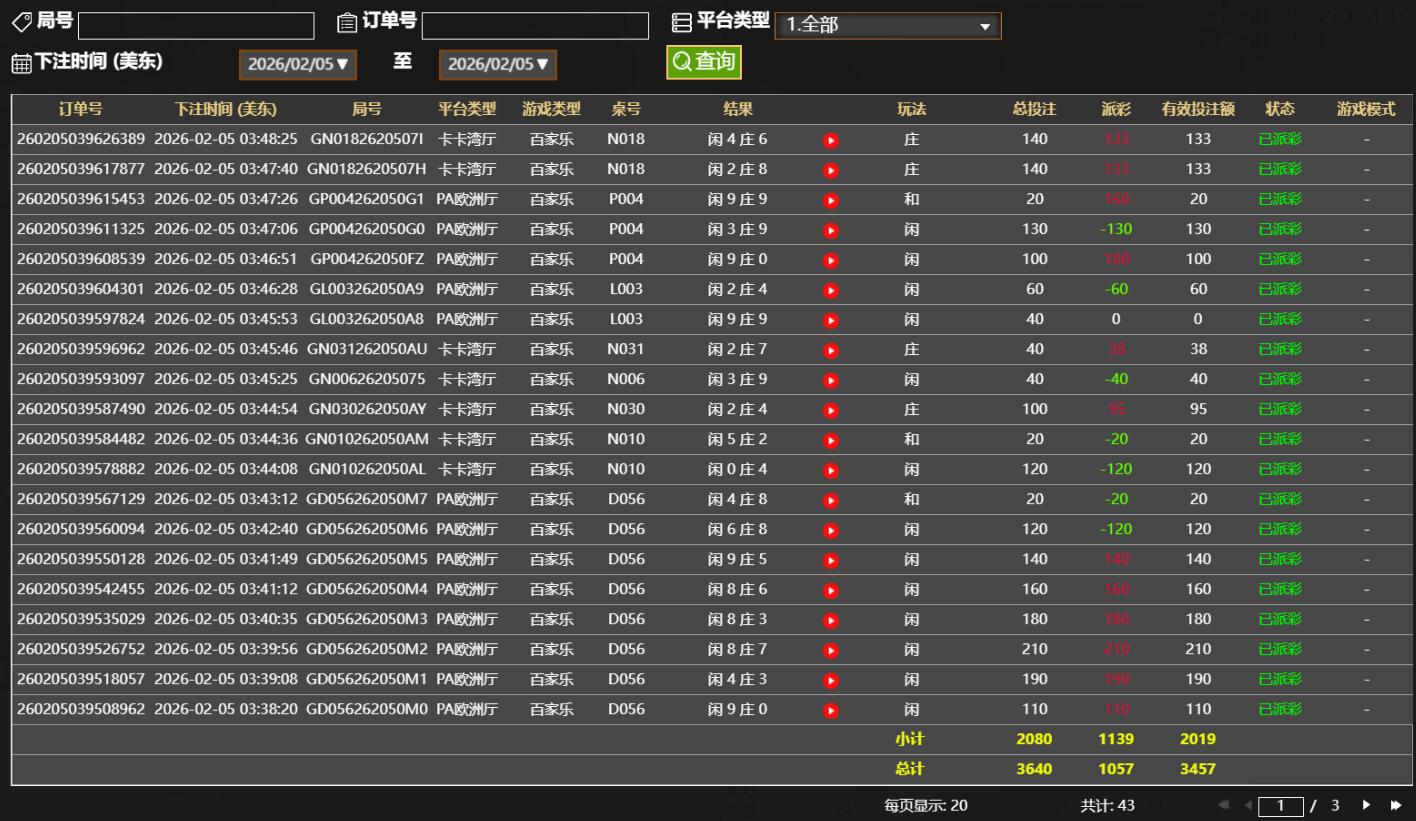Screen dimensions: 1416x821
Task: Click order number 260205039611325
Action: (x=81, y=229)
